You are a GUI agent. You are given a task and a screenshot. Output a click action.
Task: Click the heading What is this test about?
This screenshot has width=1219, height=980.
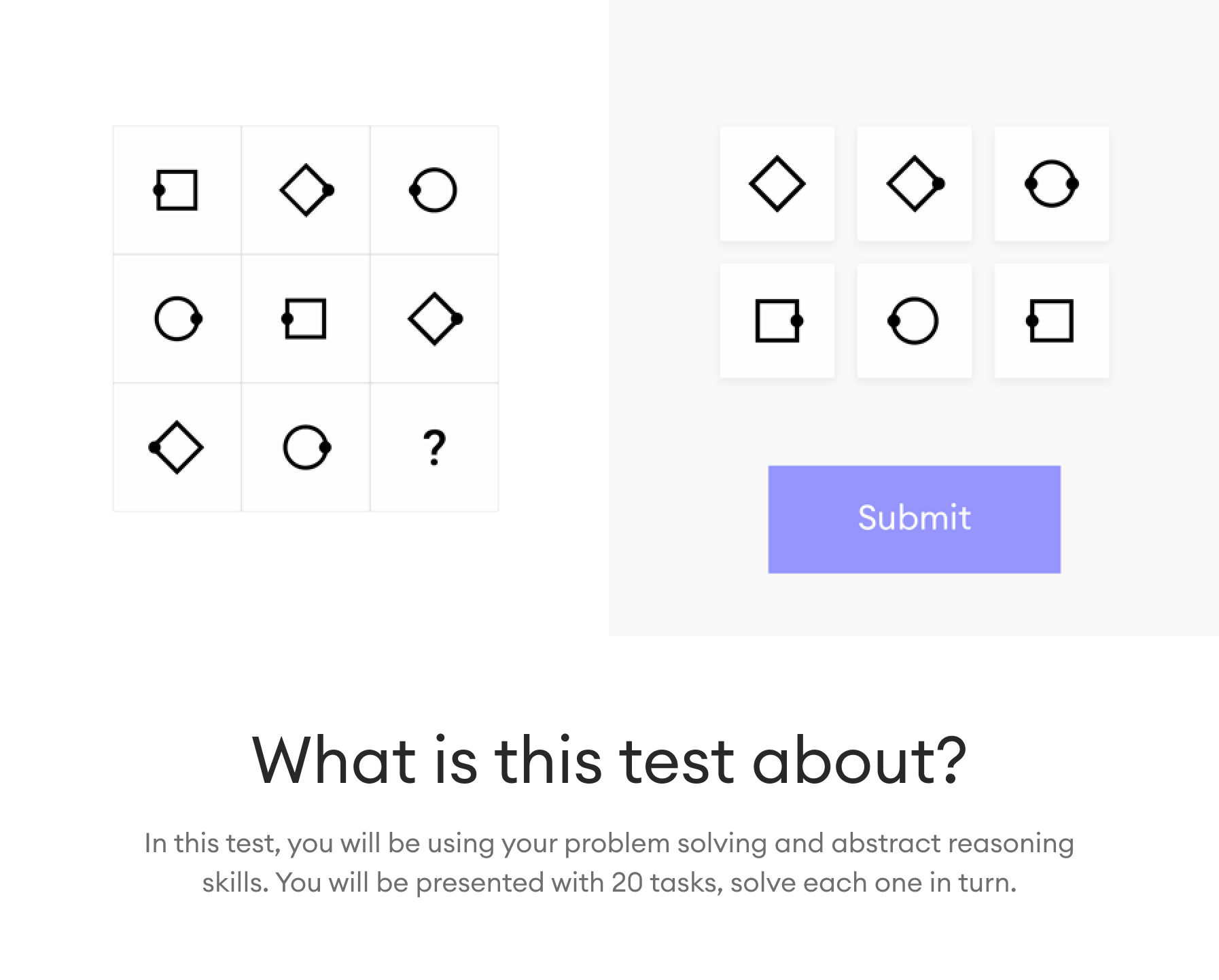(609, 762)
